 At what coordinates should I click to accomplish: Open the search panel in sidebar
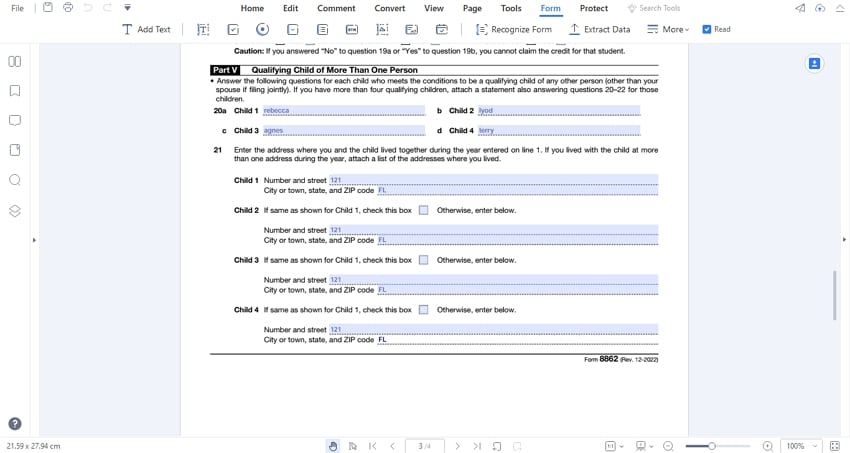[x=15, y=180]
